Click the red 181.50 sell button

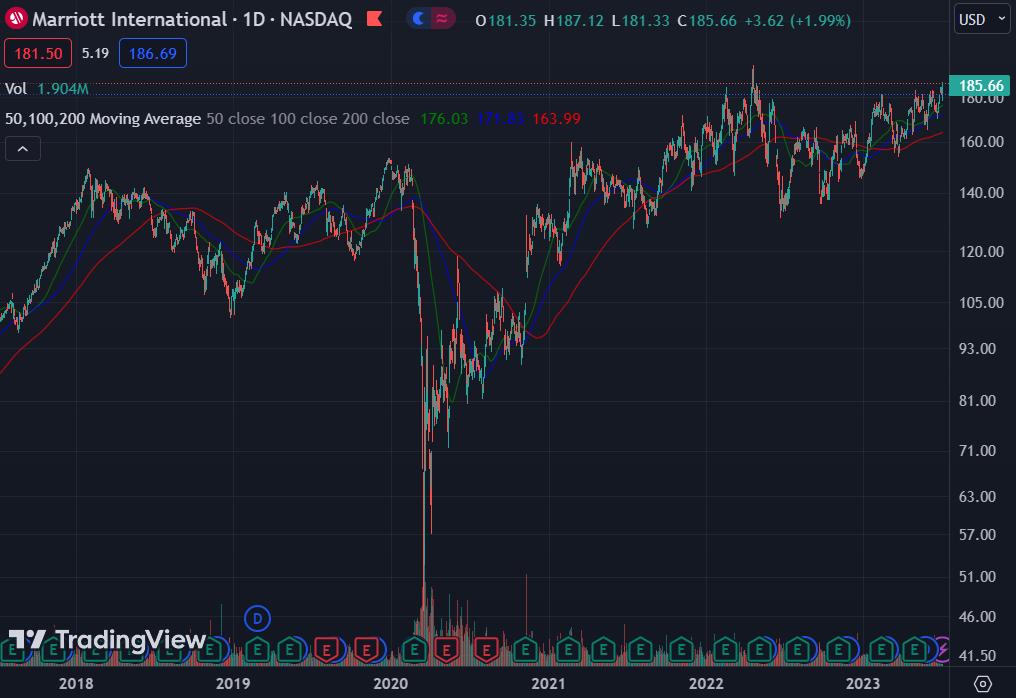pos(38,53)
